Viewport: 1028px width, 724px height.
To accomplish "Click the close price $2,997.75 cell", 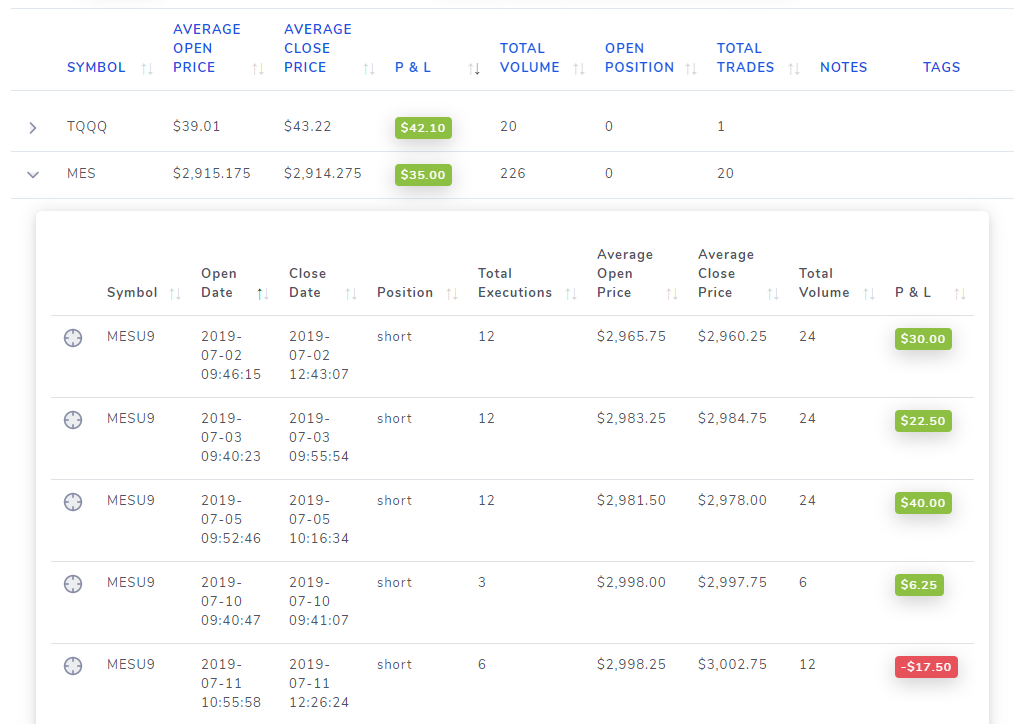I will tap(732, 583).
